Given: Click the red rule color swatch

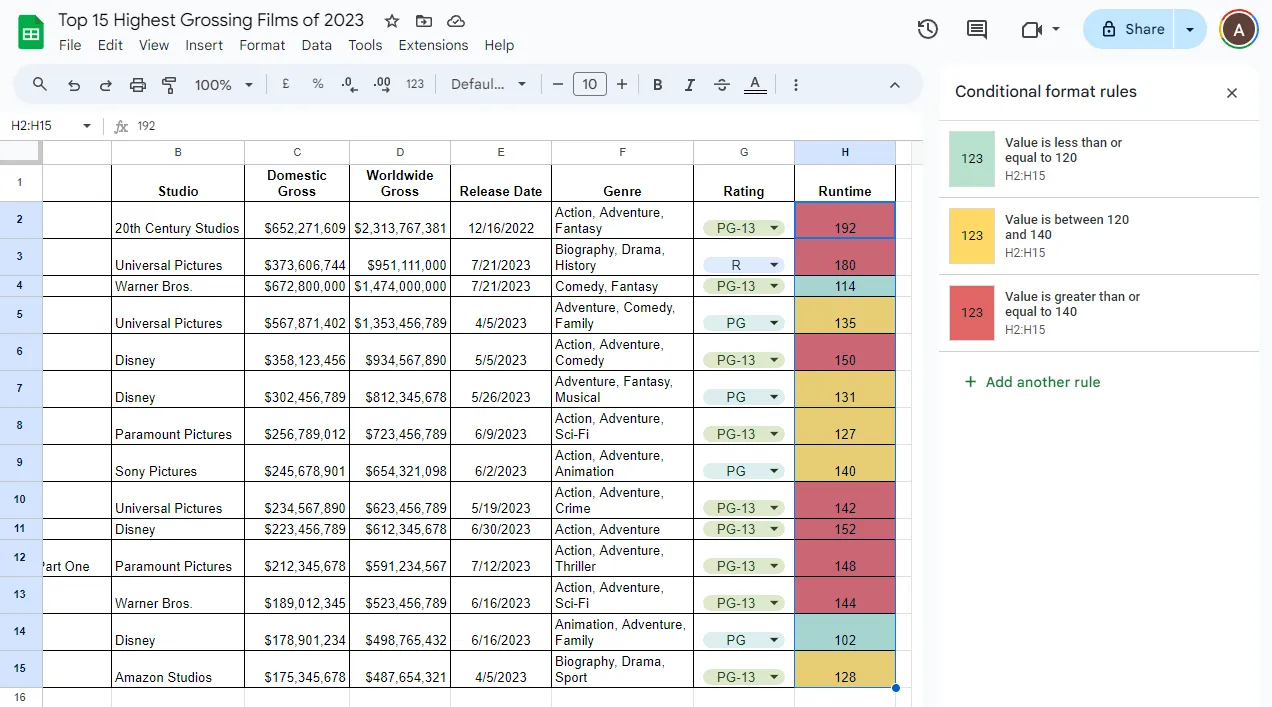Looking at the screenshot, I should click(972, 313).
